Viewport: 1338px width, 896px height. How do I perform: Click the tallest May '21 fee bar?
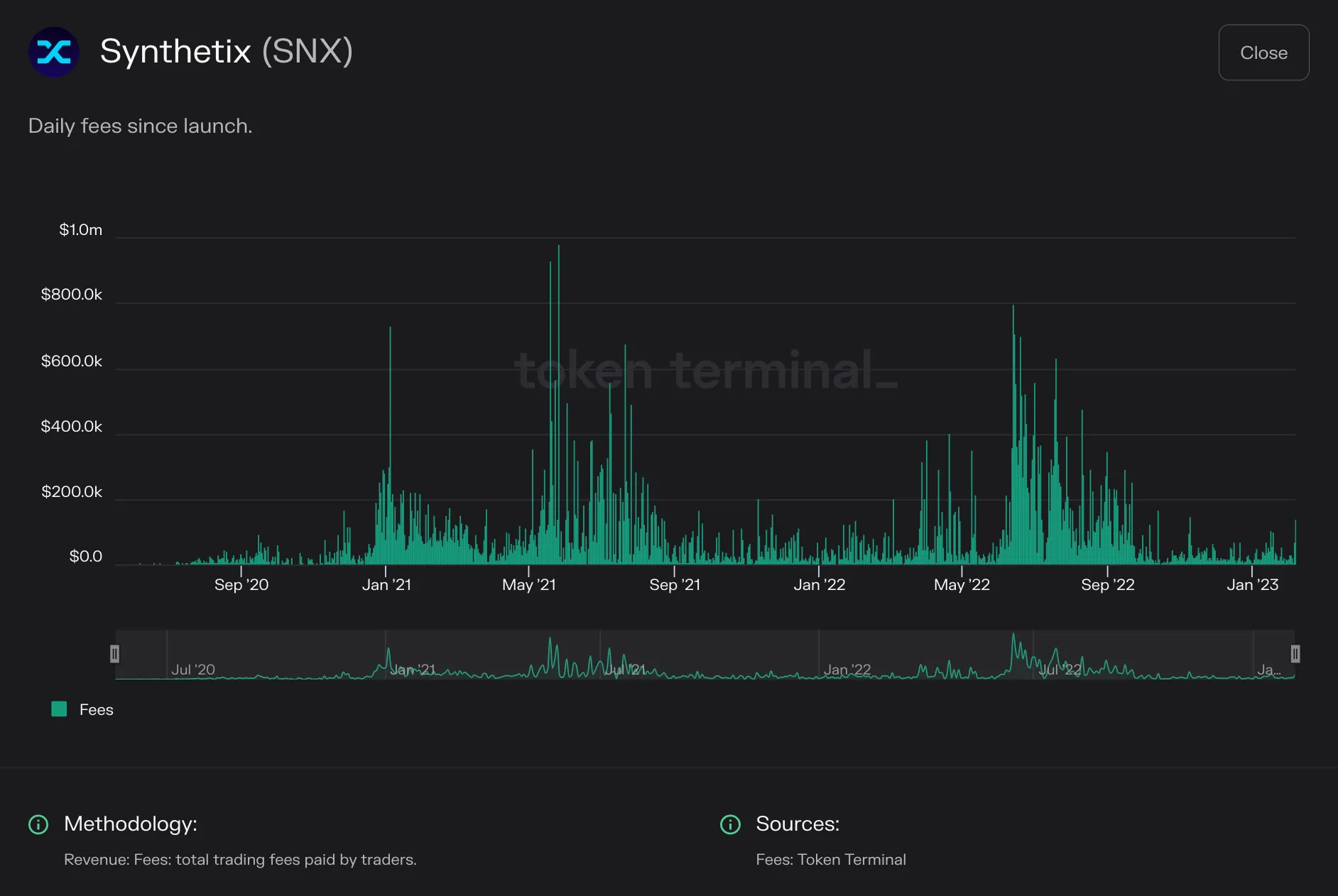[559, 405]
